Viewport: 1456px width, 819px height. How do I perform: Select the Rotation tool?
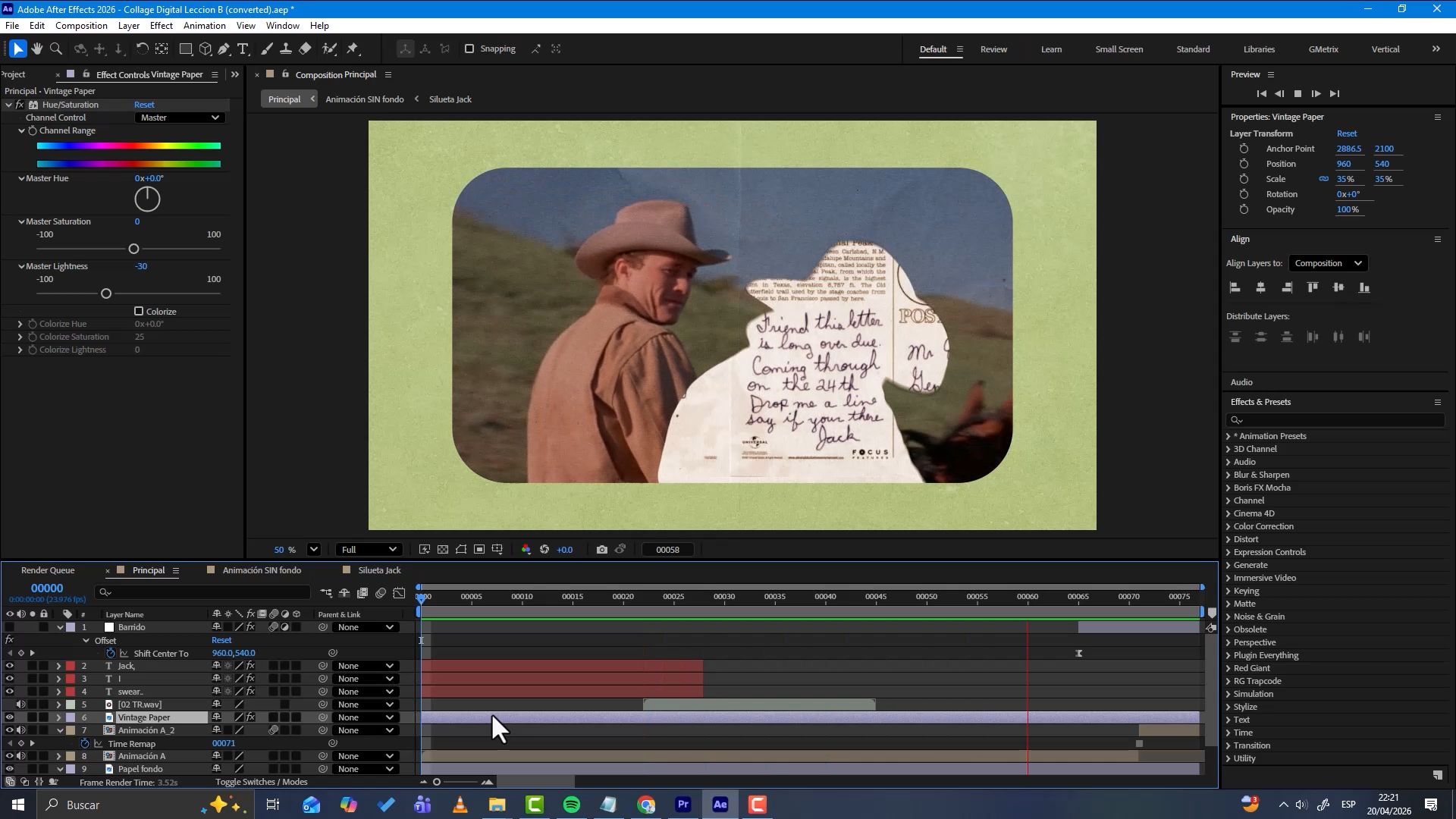(142, 49)
